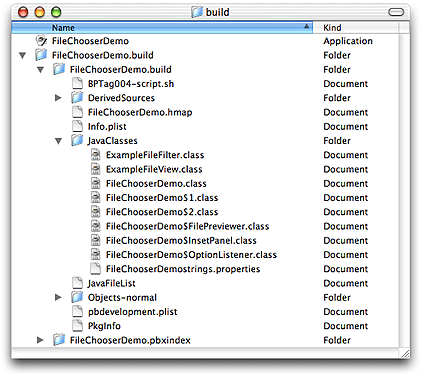Click the FileChooserDemo$2.class file icon
The height and width of the screenshot is (377, 425).
pyautogui.click(x=96, y=212)
